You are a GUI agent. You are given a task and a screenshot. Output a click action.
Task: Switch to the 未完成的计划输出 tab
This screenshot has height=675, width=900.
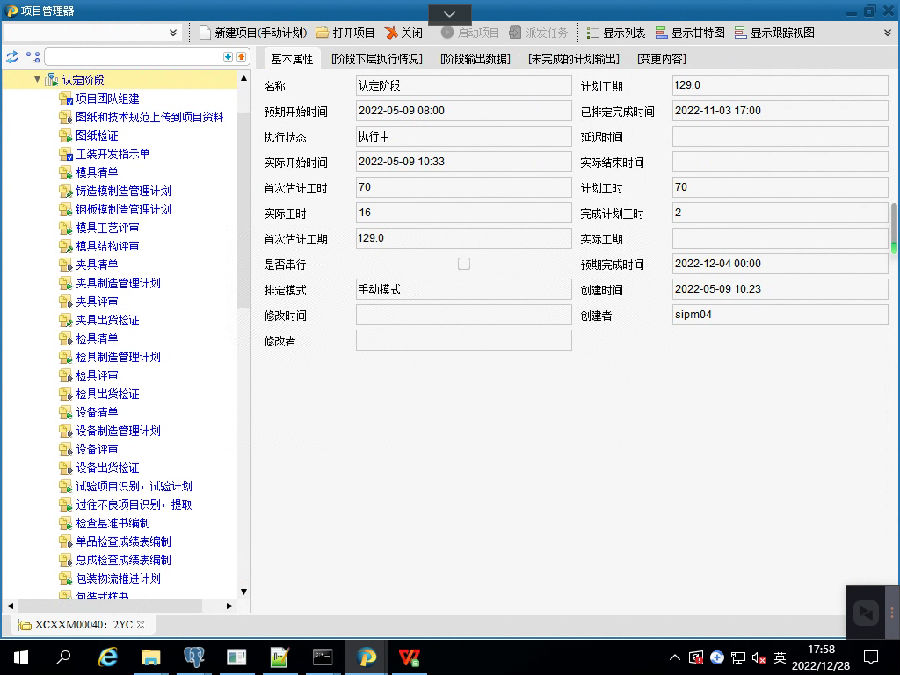(573, 58)
